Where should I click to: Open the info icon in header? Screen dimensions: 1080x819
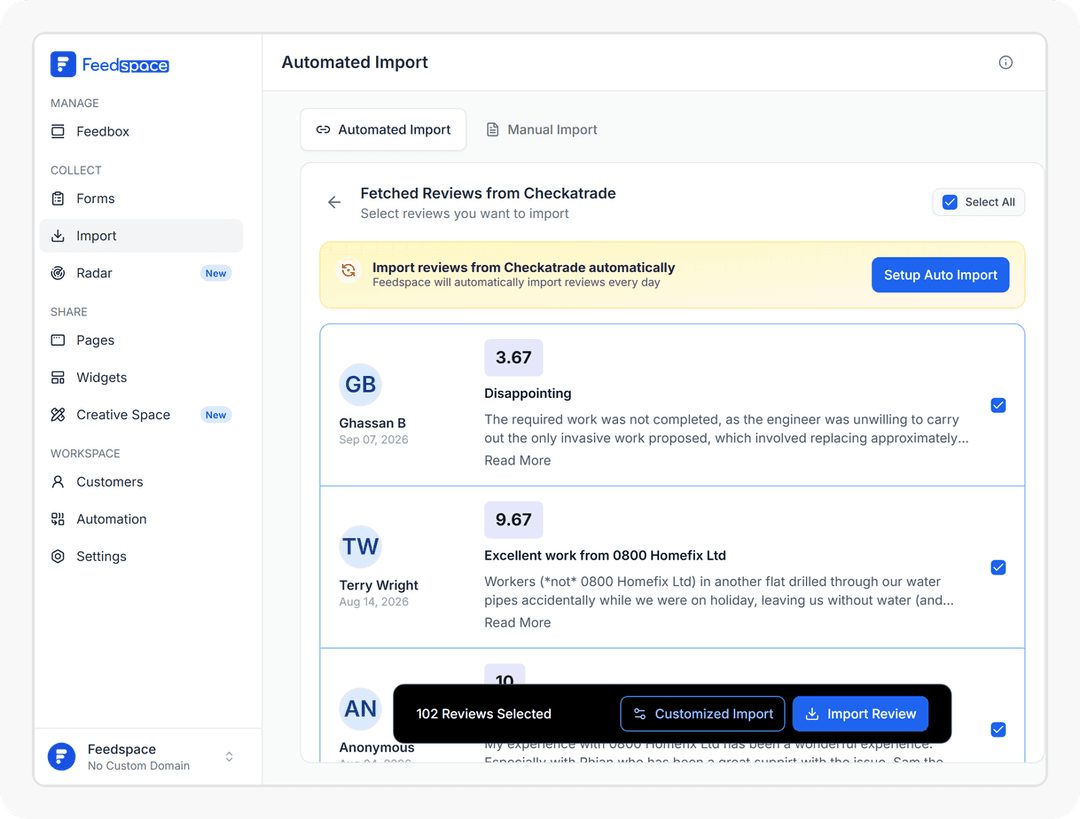1005,63
